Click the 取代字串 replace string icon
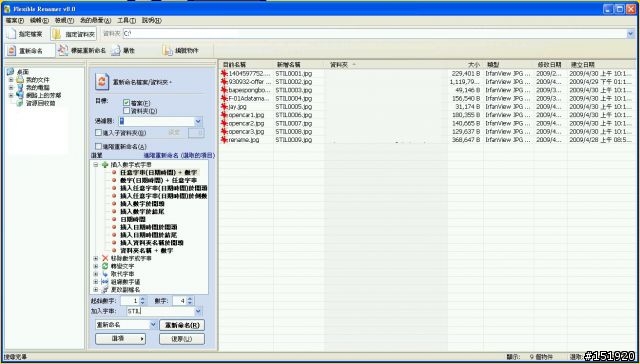This screenshot has height=364, width=640. (105, 274)
